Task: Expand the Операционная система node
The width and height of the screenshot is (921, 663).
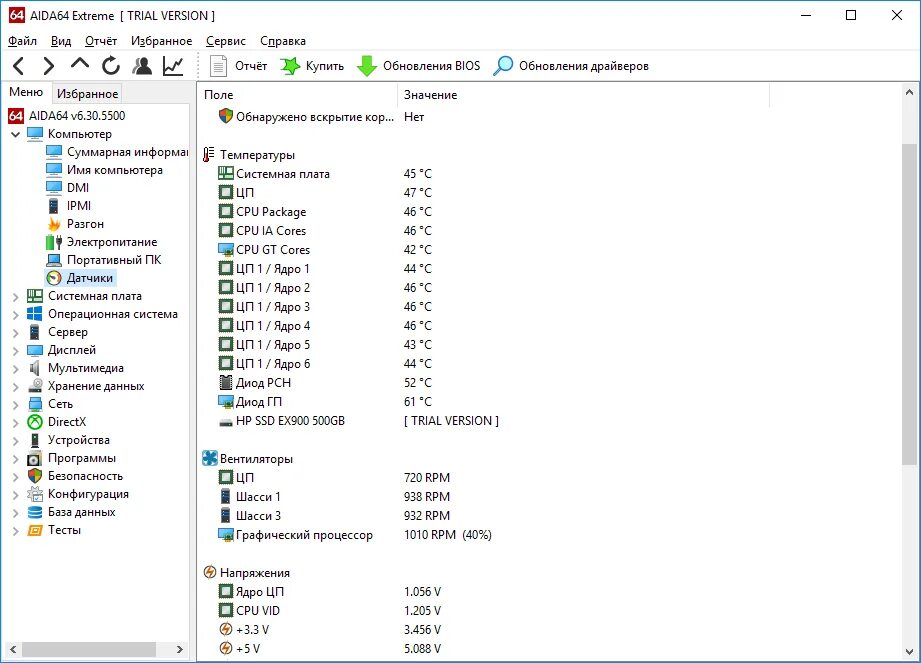Action: [15, 314]
